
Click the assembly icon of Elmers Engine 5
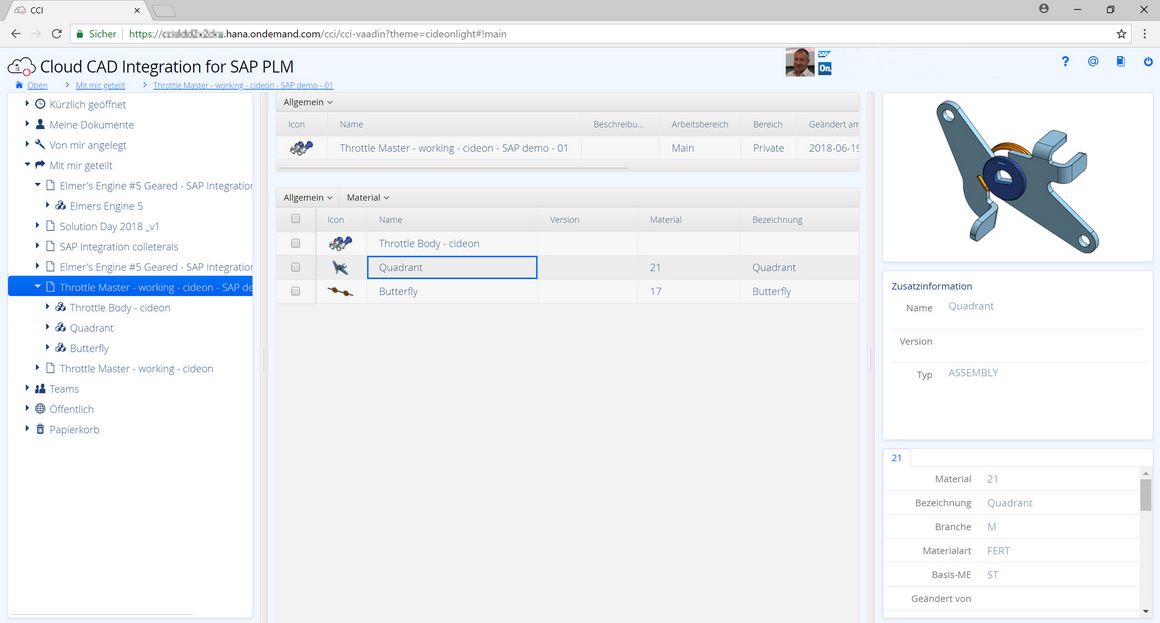tap(61, 205)
